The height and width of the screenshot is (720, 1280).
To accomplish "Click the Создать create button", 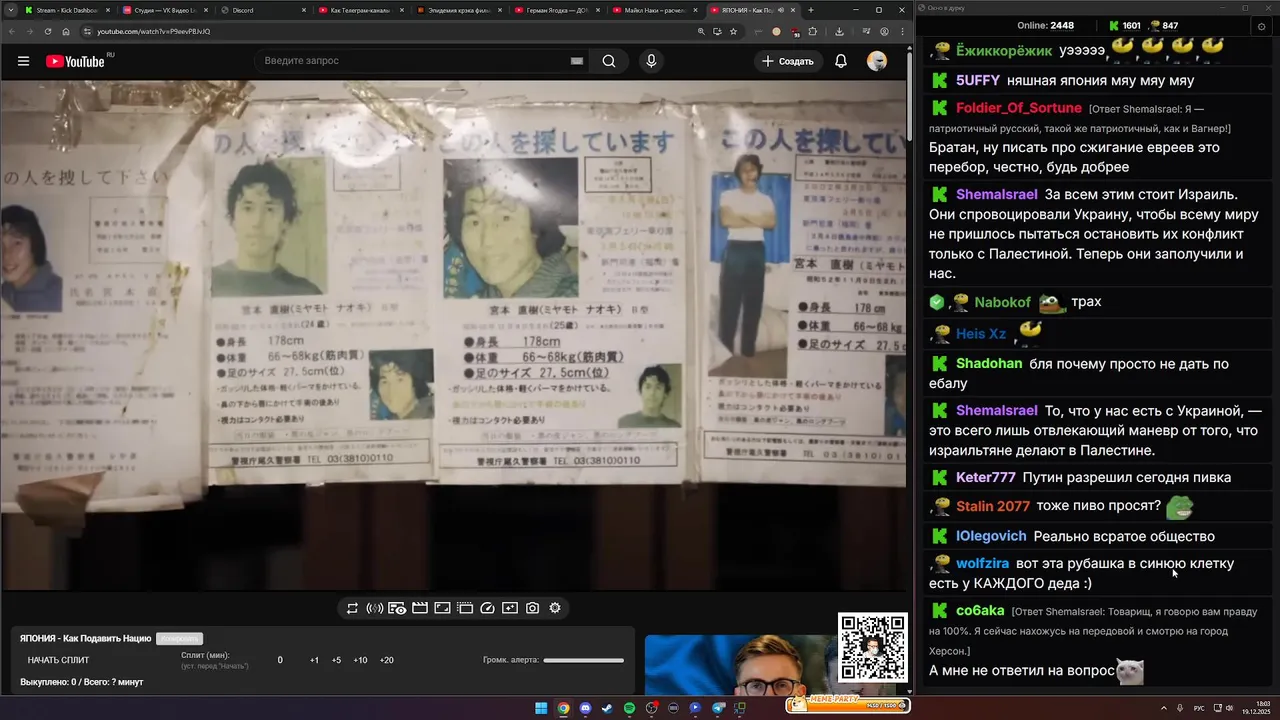I will tap(788, 61).
